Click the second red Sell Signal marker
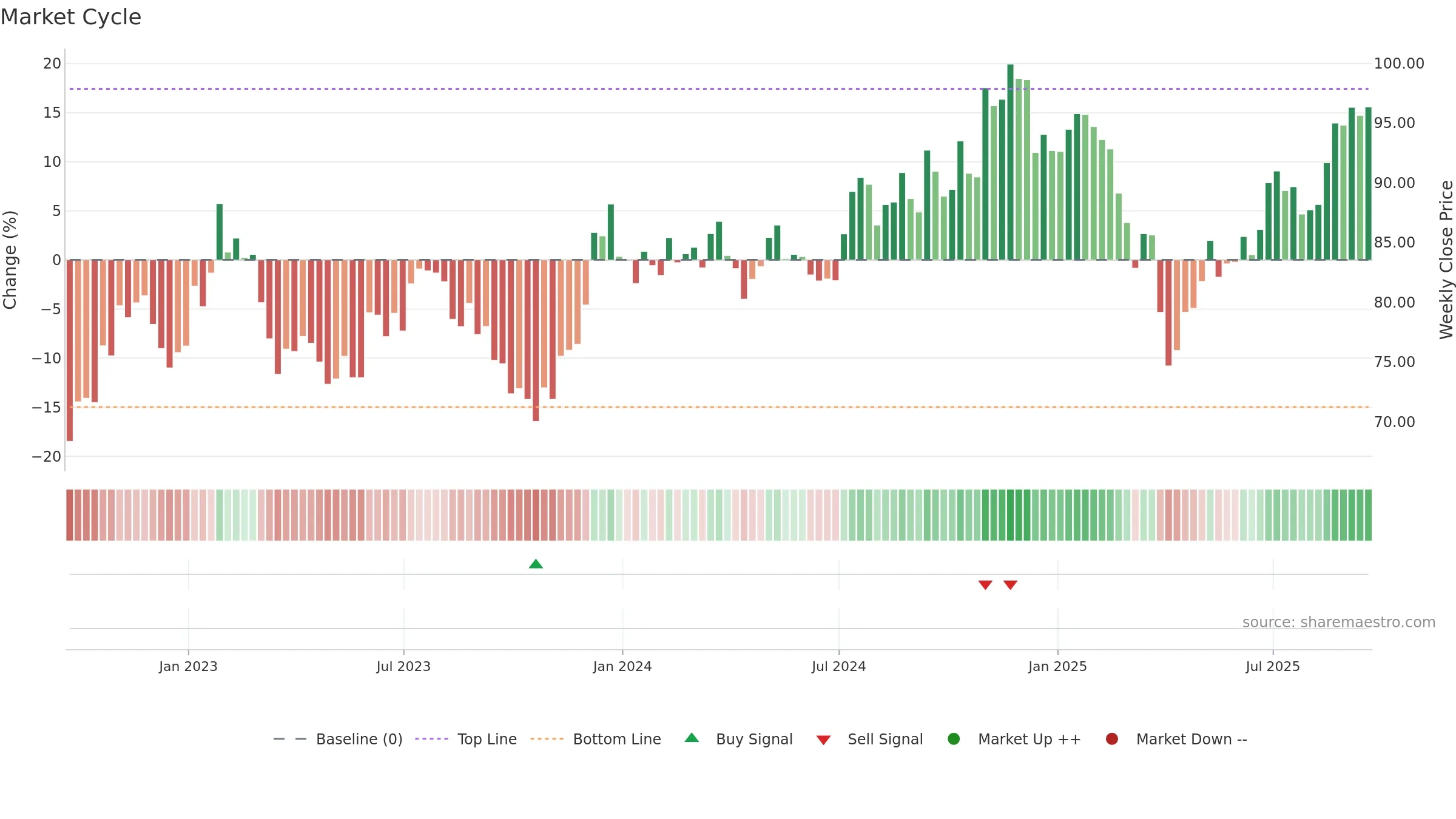 point(1010,585)
